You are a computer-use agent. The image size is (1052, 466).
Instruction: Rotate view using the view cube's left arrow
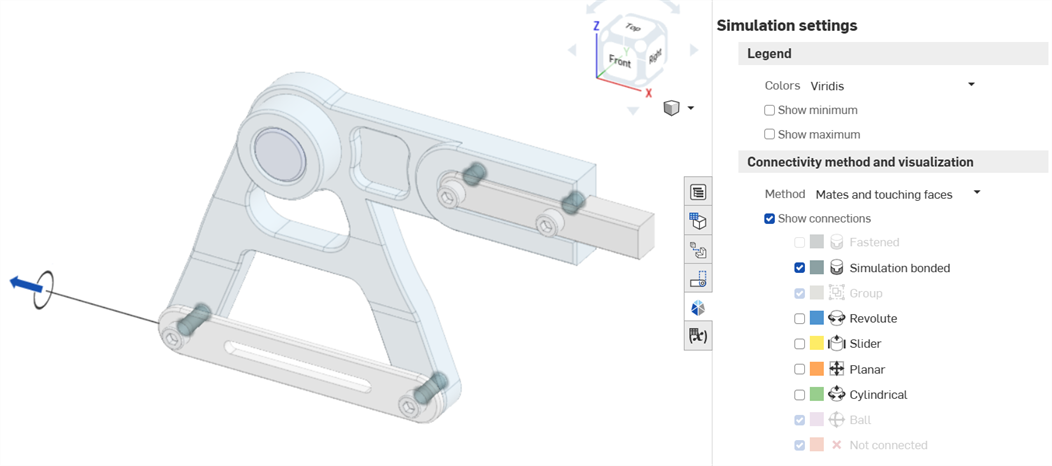click(x=573, y=50)
